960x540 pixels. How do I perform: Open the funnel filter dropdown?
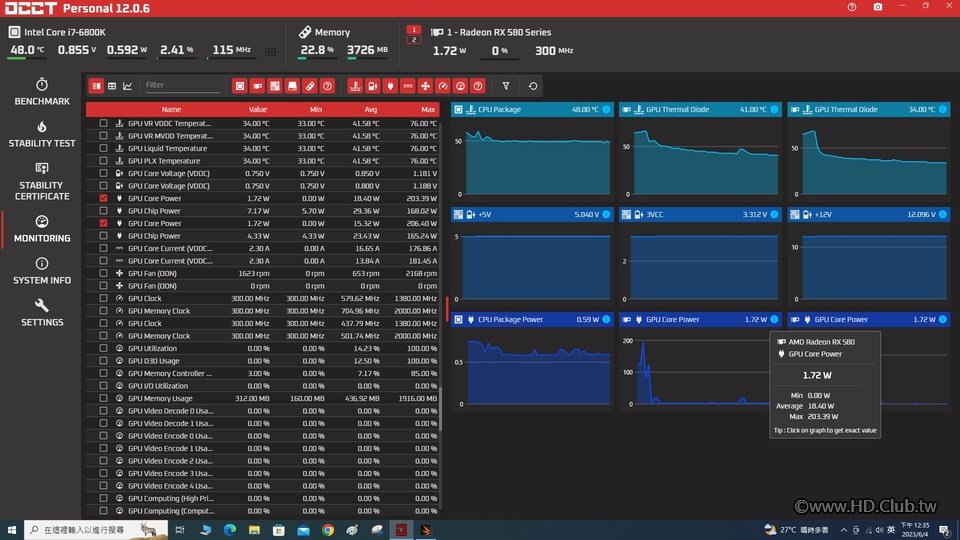506,86
